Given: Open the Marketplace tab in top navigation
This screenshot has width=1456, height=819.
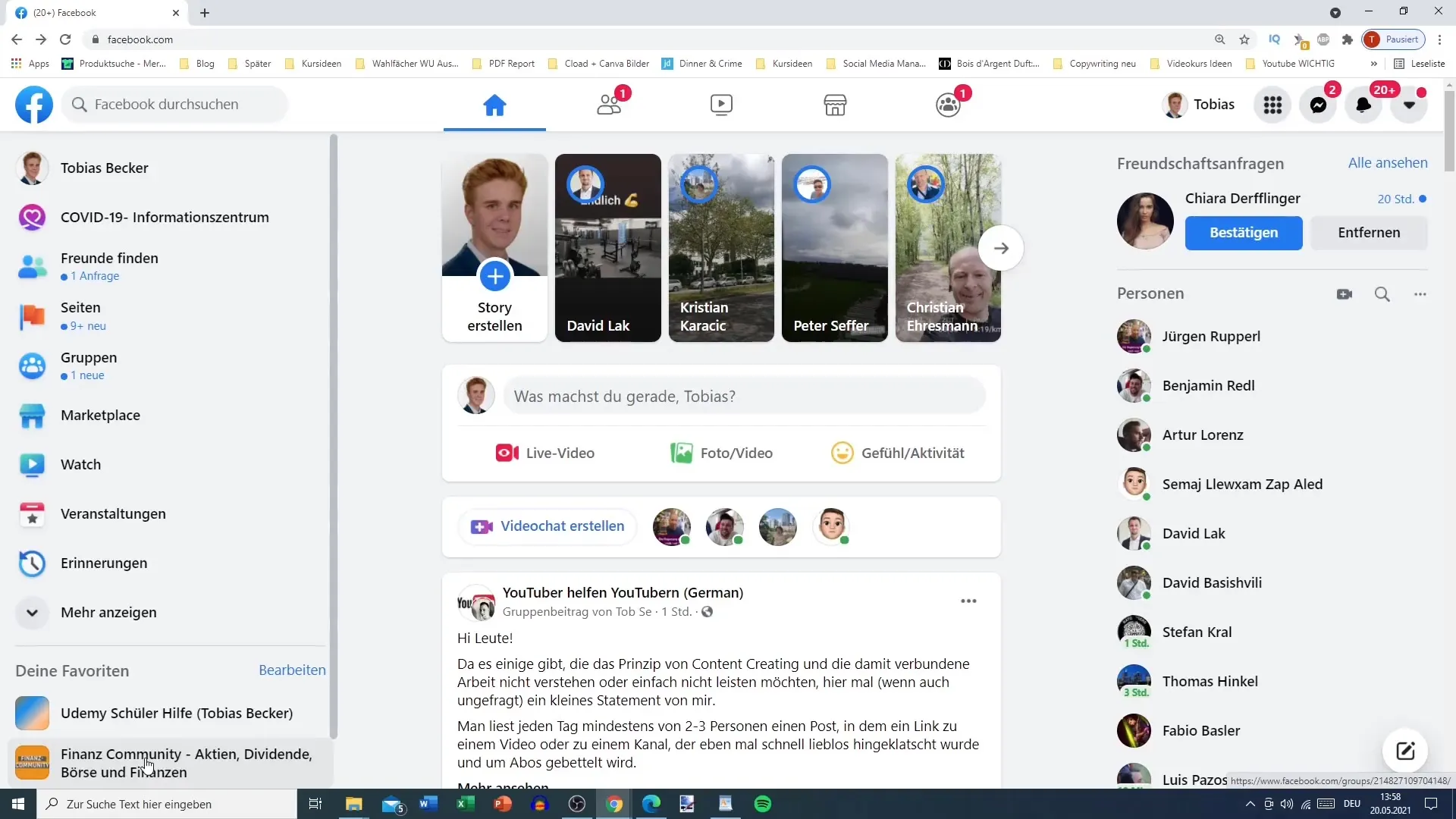Looking at the screenshot, I should point(835,105).
